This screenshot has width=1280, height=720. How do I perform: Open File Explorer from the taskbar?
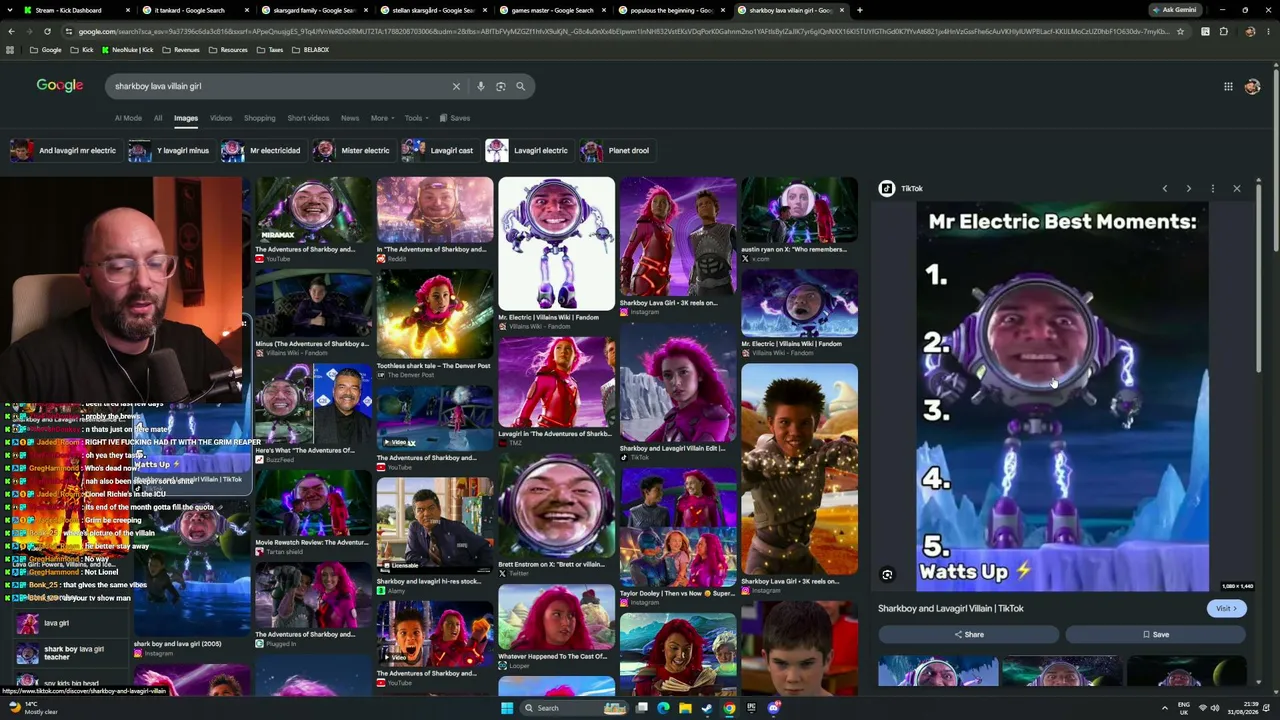click(685, 708)
